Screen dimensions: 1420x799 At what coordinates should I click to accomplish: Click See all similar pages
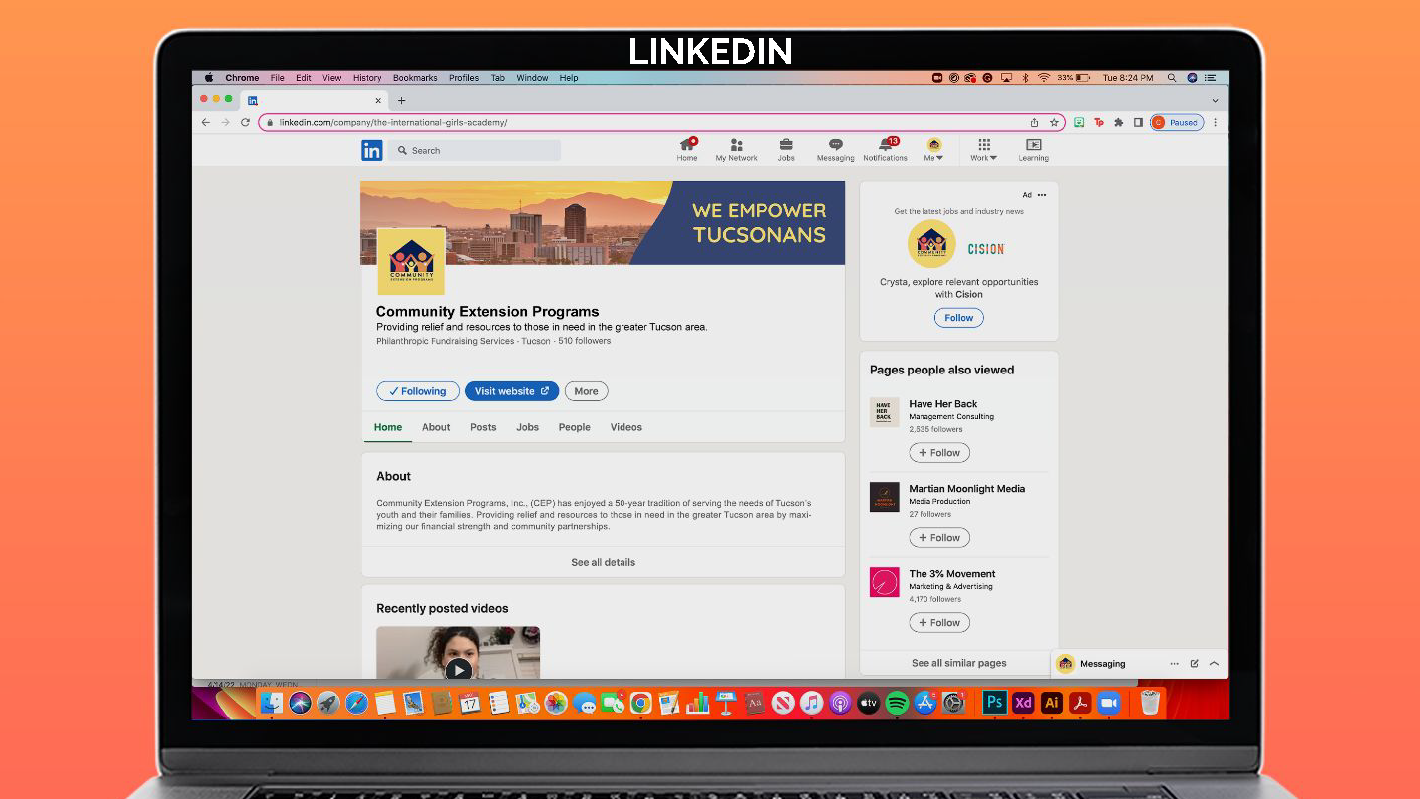(959, 663)
